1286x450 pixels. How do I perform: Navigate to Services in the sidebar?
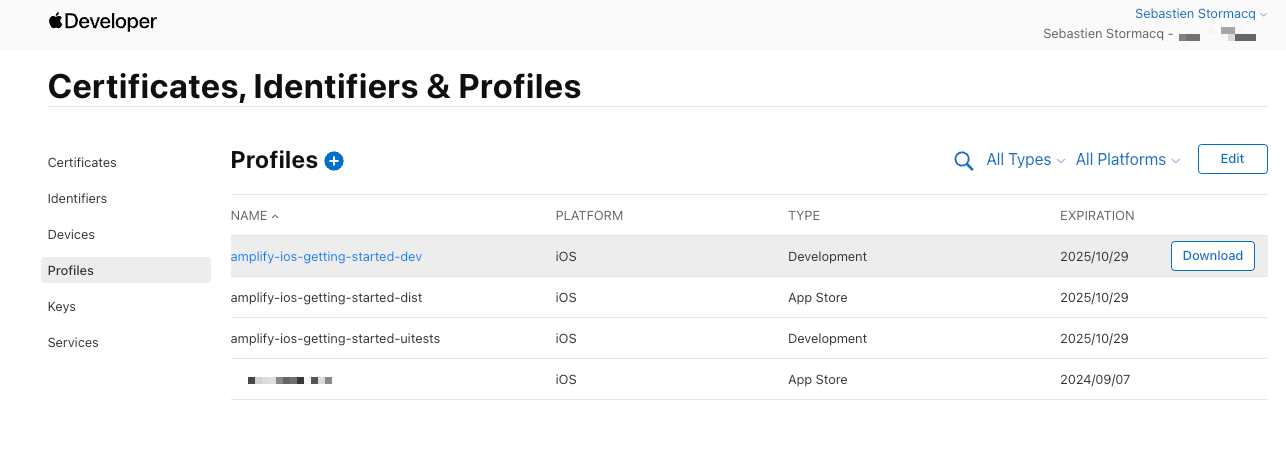(73, 343)
